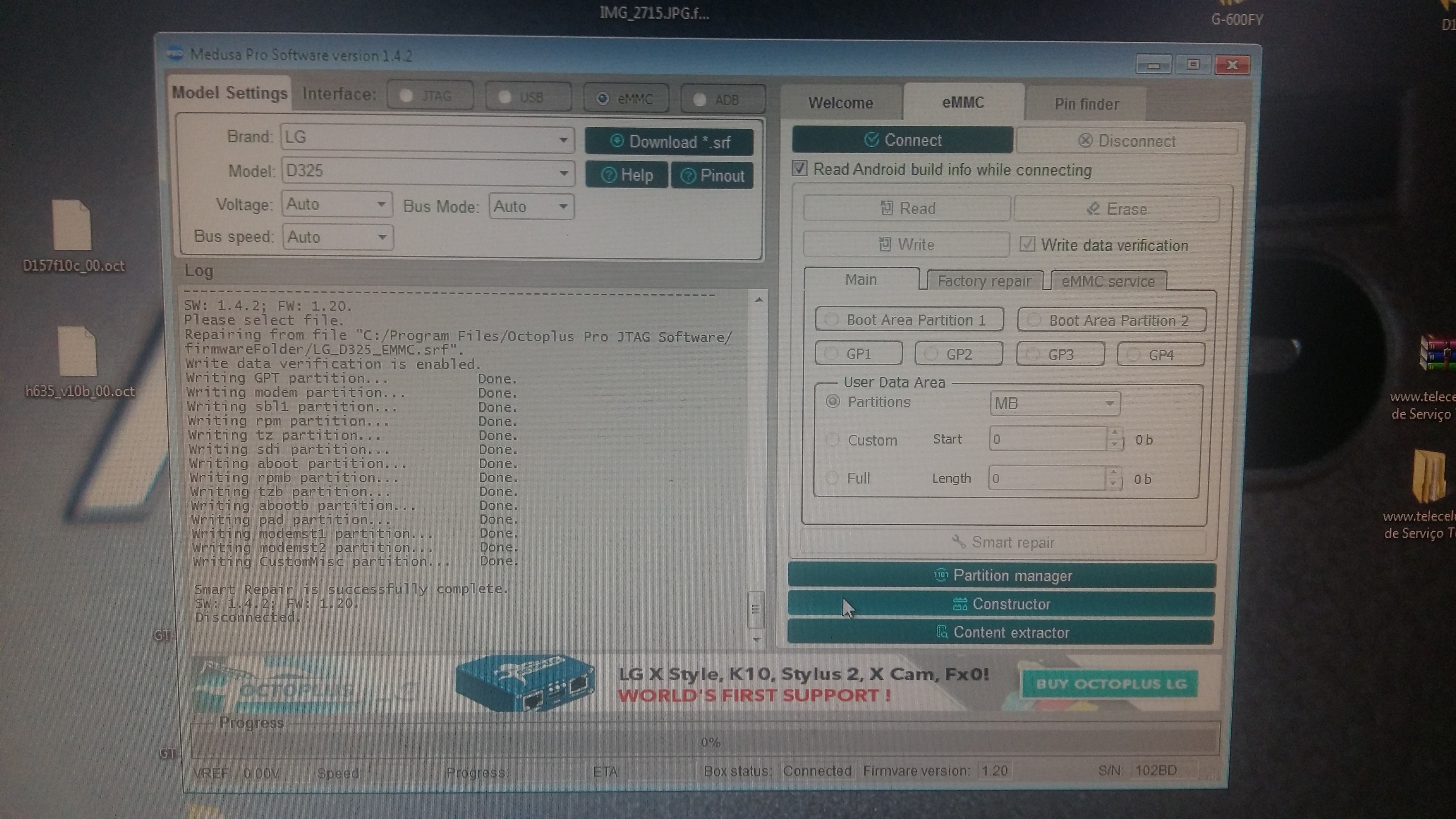Open the MB units dropdown
1456x819 pixels.
1055,404
